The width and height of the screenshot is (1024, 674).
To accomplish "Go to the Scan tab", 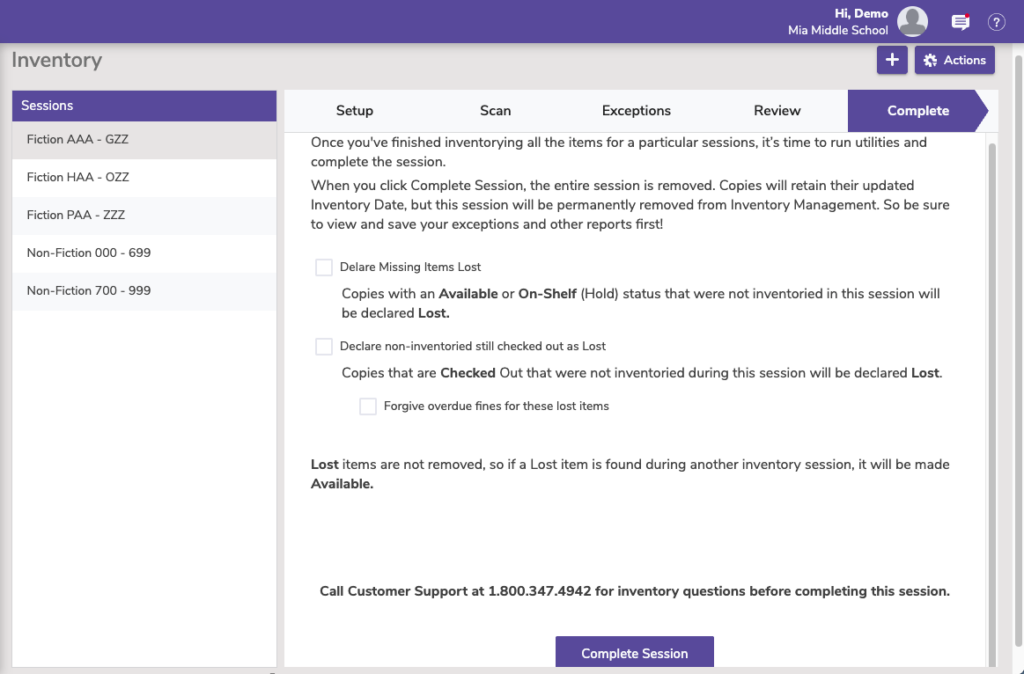I will pos(496,111).
